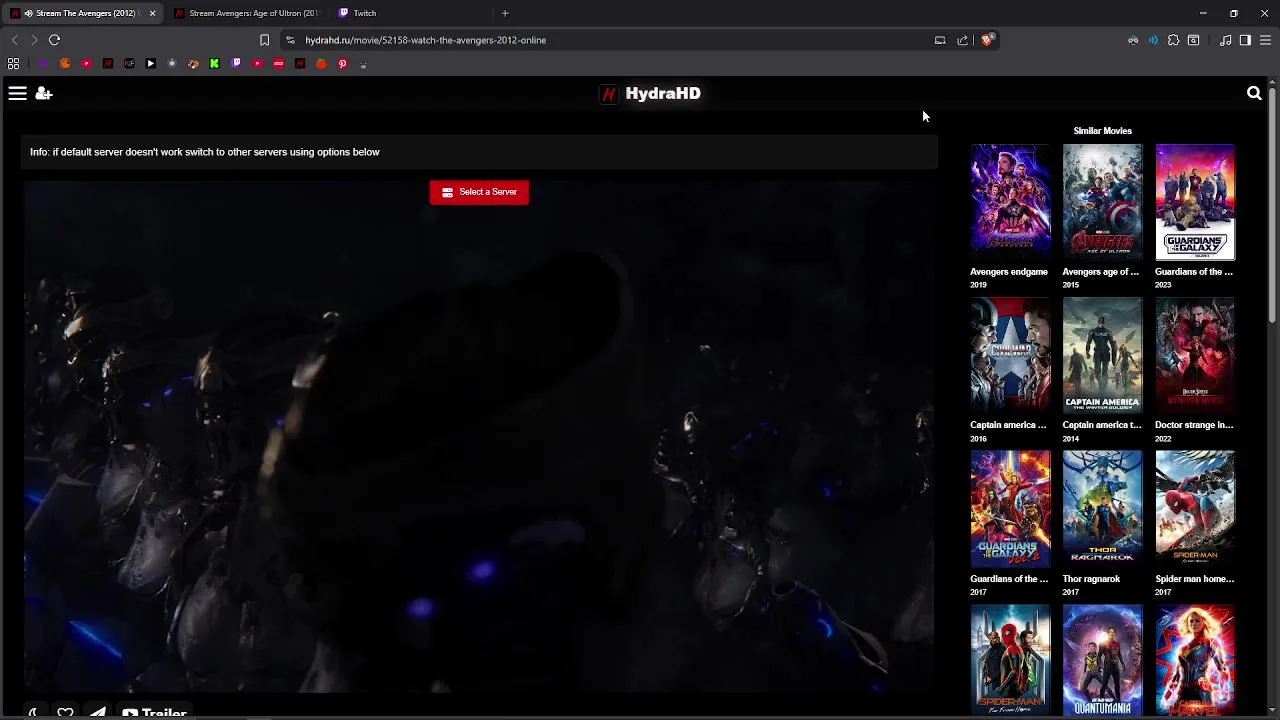The width and height of the screenshot is (1280, 720).
Task: Go back to the previous page
Action: (14, 40)
